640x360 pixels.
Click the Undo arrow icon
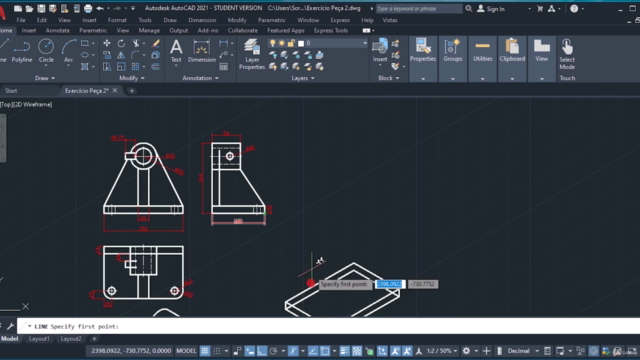pos(100,8)
